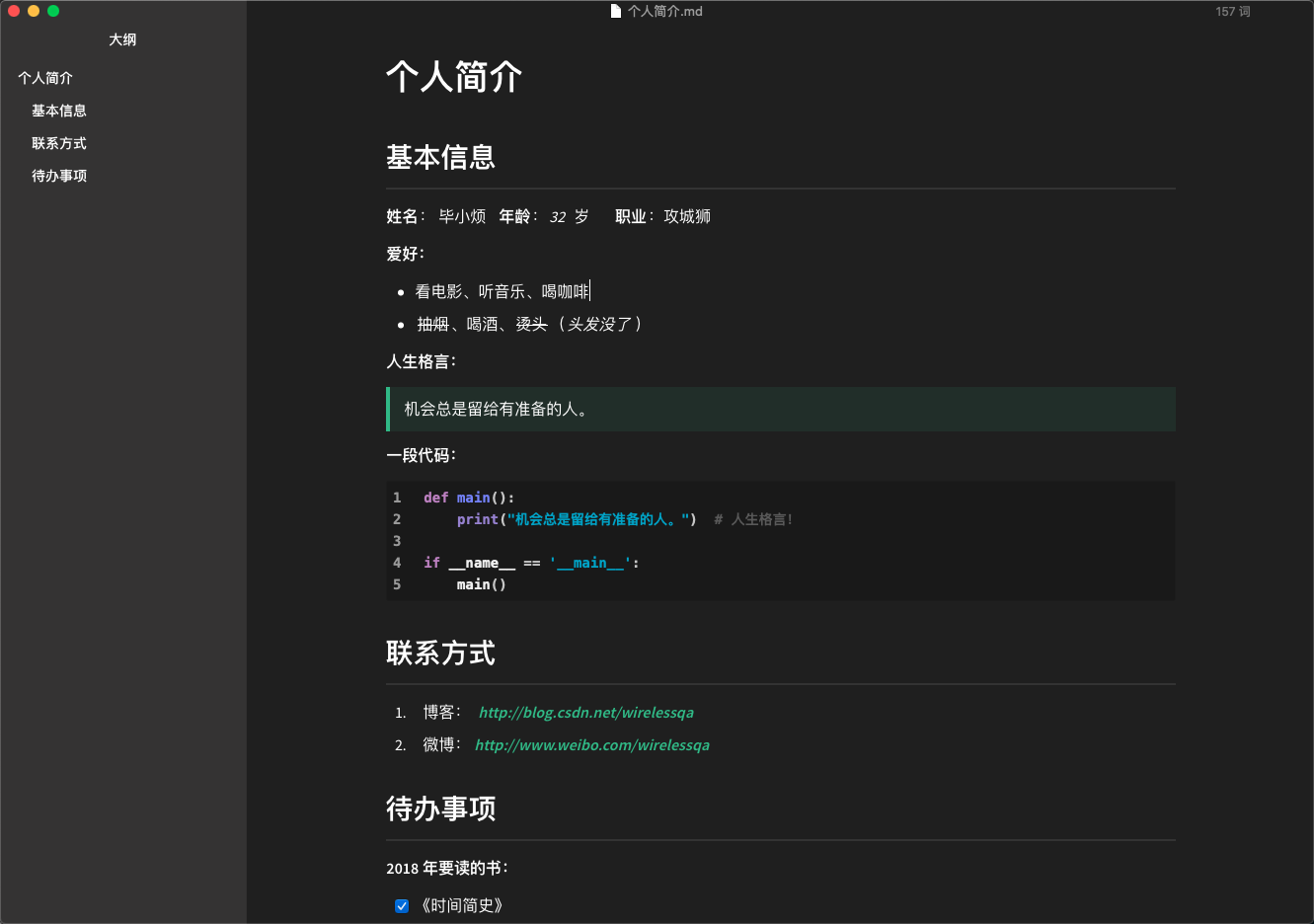The width and height of the screenshot is (1314, 924).
Task: Select 待办事项 in the outline sidebar
Action: [x=58, y=175]
